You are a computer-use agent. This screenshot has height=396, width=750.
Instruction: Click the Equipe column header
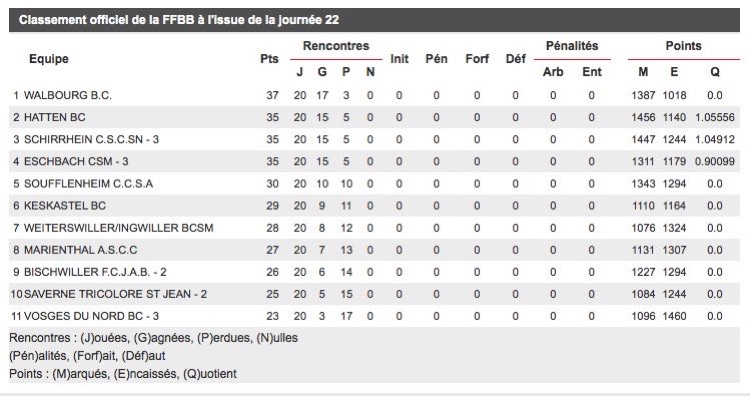click(x=49, y=59)
